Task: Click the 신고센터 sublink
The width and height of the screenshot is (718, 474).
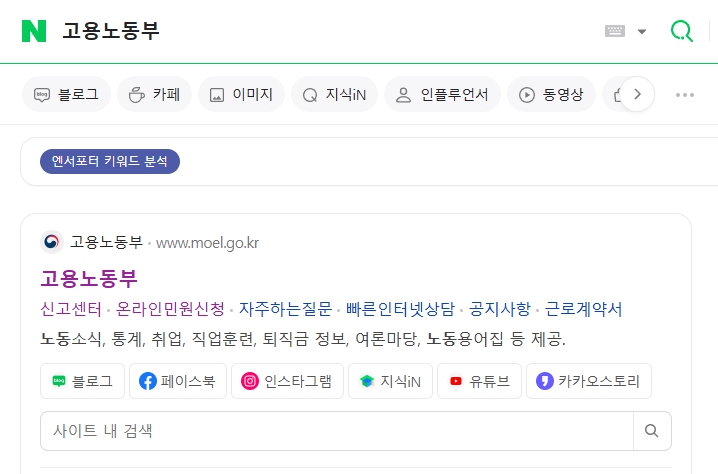Action: [x=70, y=309]
